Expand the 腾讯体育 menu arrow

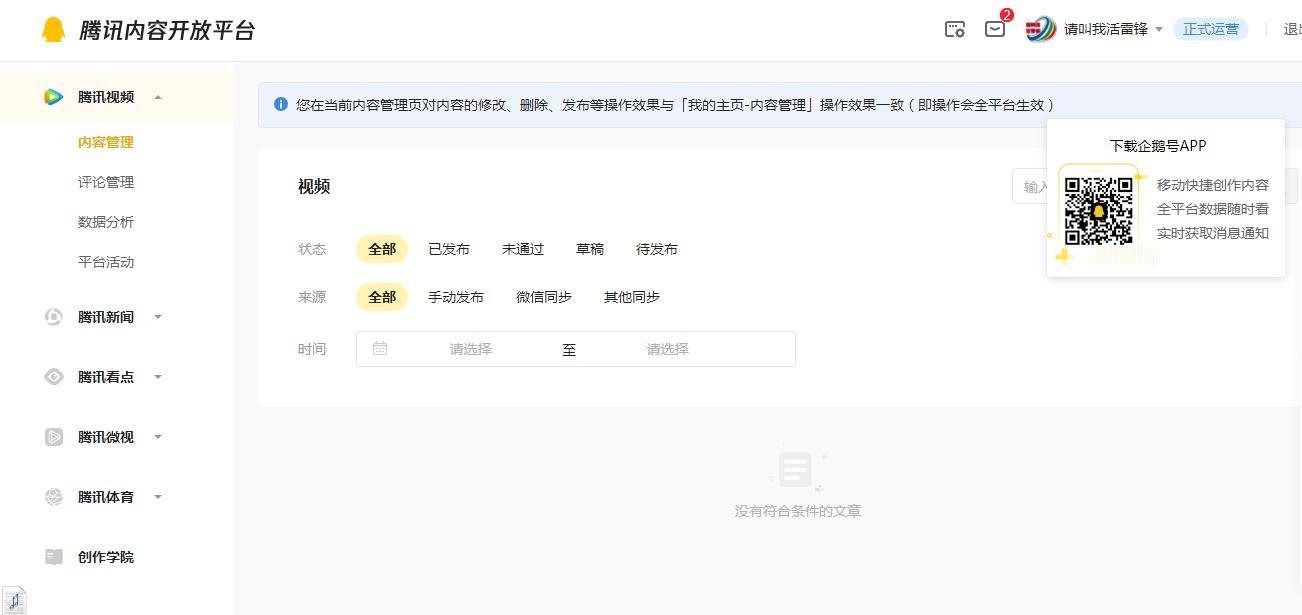pos(158,497)
